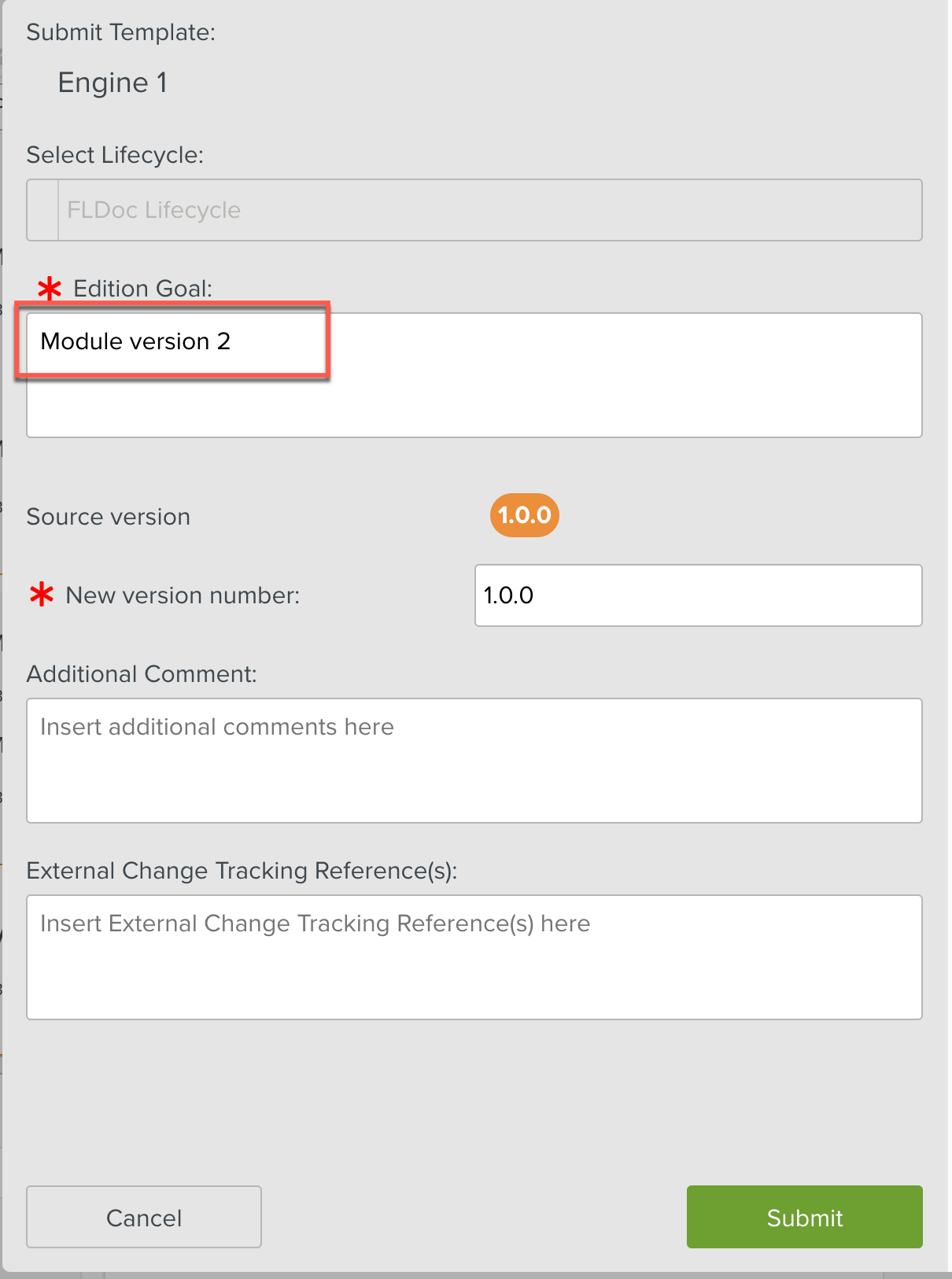The height and width of the screenshot is (1279, 952).
Task: Click the green Submit button
Action: tap(804, 1217)
